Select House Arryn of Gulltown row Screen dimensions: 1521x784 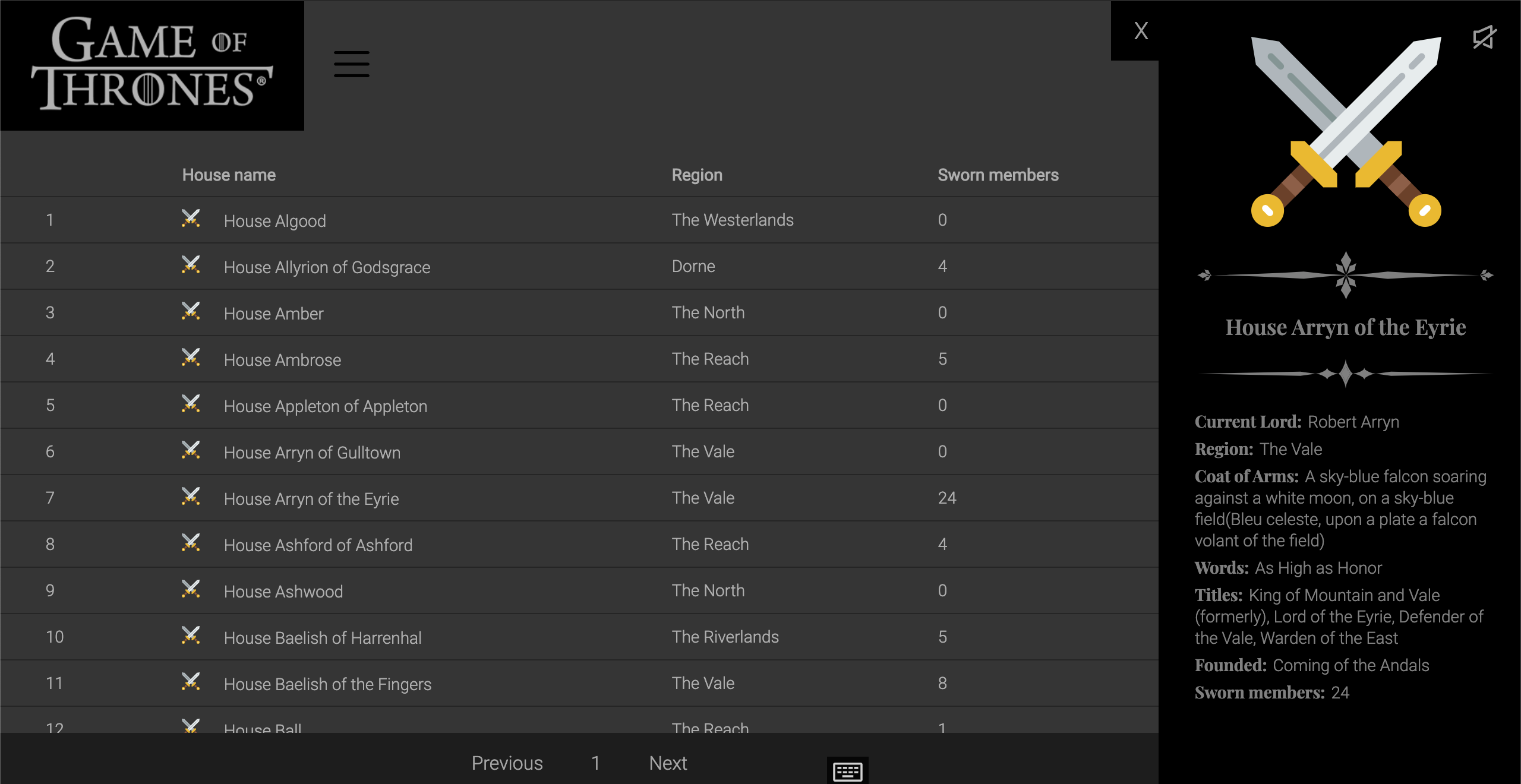(x=312, y=453)
